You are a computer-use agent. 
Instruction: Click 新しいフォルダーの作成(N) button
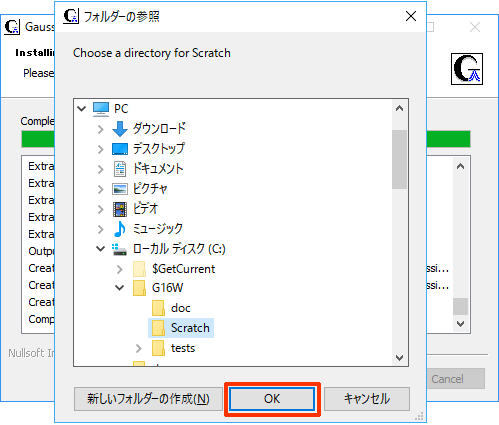click(x=148, y=399)
